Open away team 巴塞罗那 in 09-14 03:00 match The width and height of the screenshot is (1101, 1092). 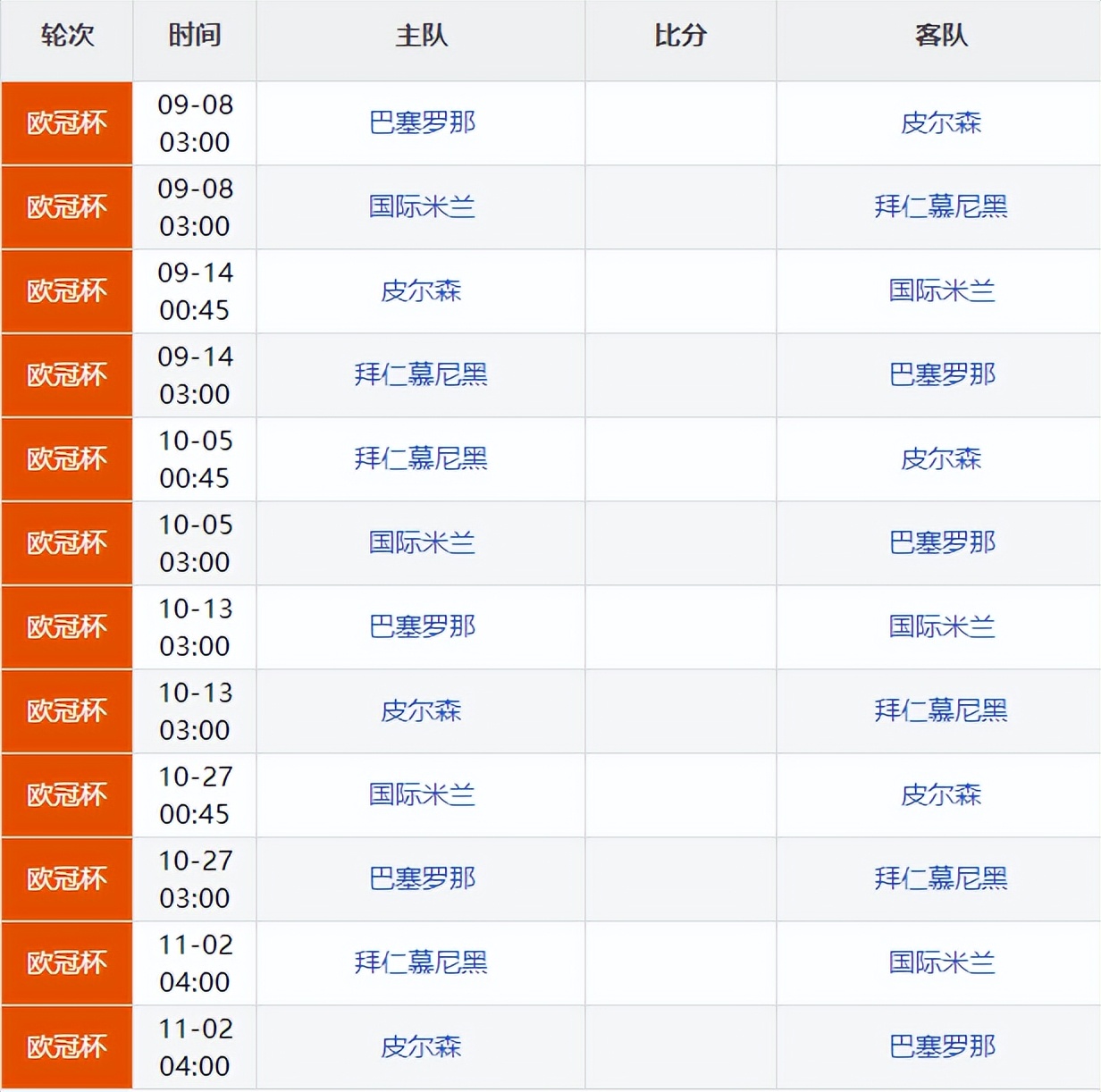pos(942,374)
